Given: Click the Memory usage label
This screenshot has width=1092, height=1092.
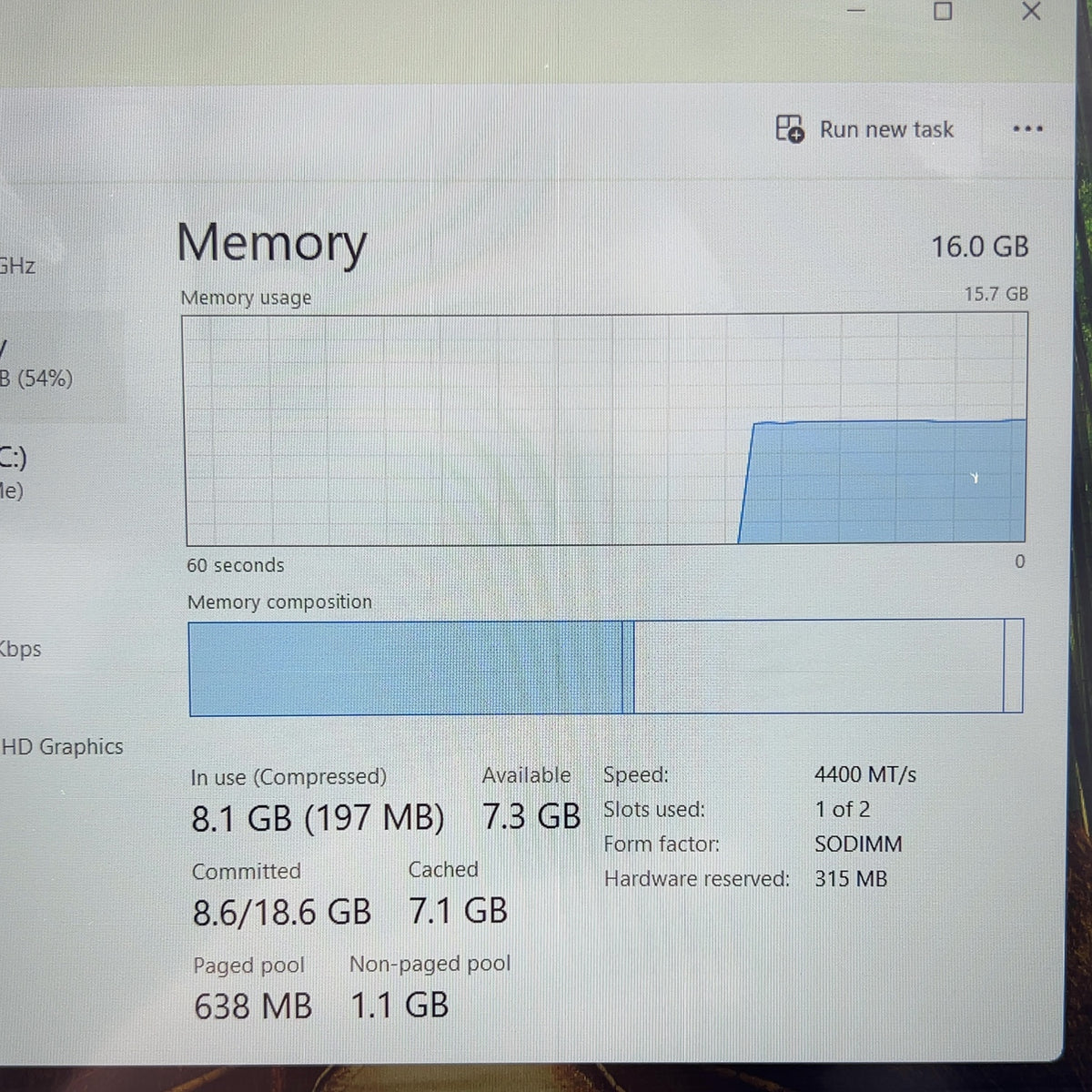Looking at the screenshot, I should coord(246,298).
